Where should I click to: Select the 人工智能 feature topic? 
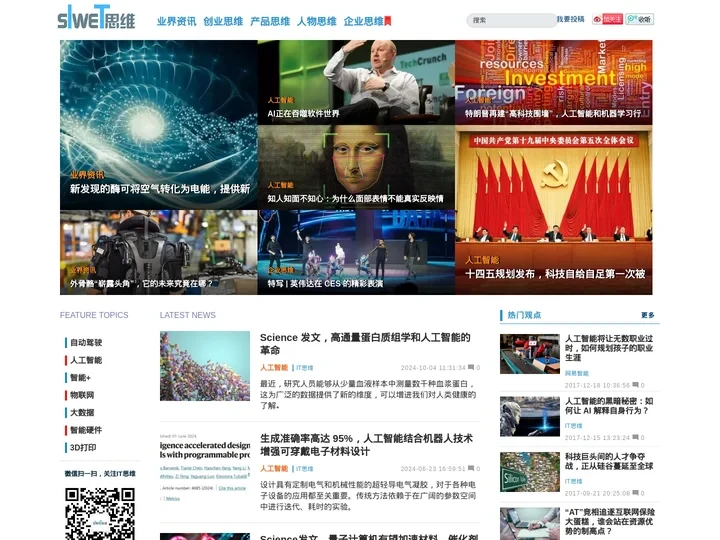[86, 360]
